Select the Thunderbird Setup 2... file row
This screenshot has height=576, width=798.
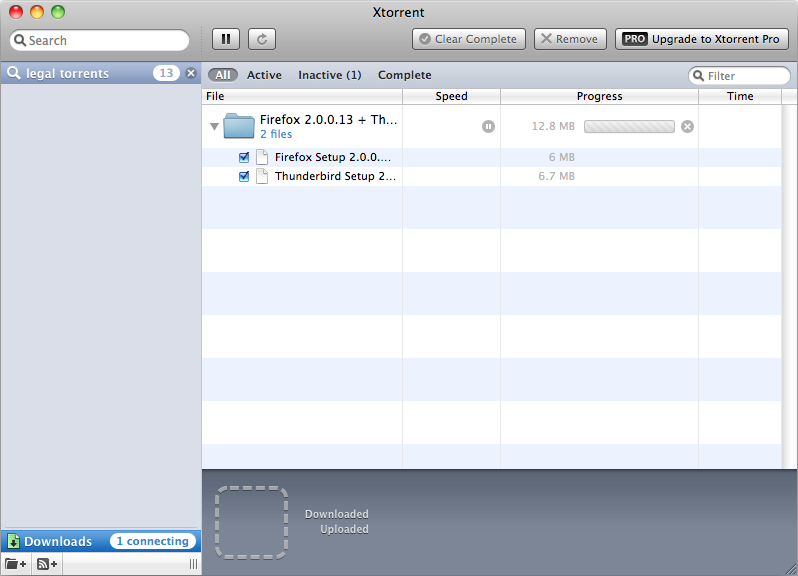pos(492,176)
